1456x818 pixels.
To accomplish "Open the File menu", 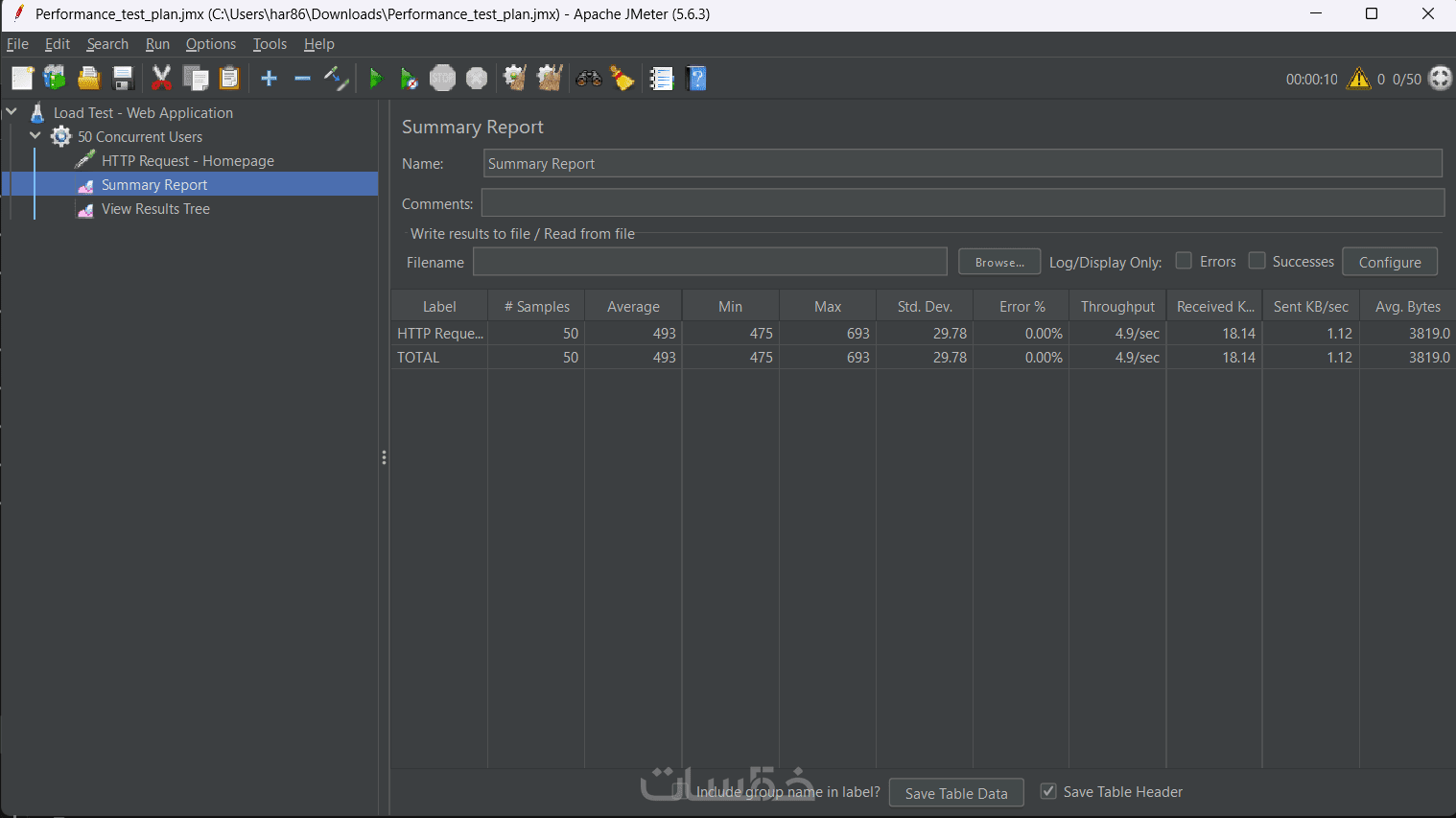I will point(17,44).
